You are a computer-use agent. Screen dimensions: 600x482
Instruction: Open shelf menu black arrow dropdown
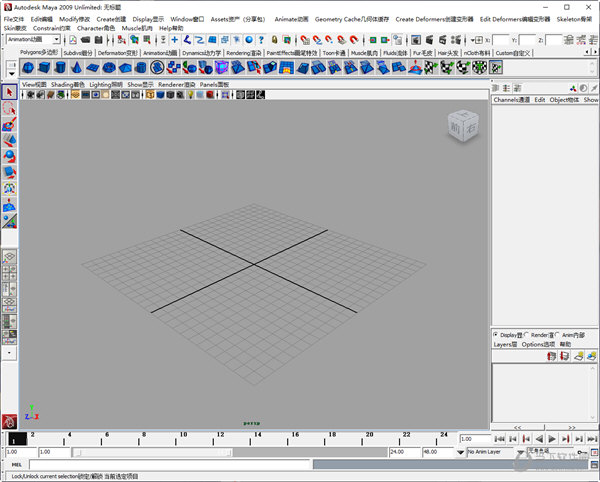click(x=11, y=74)
